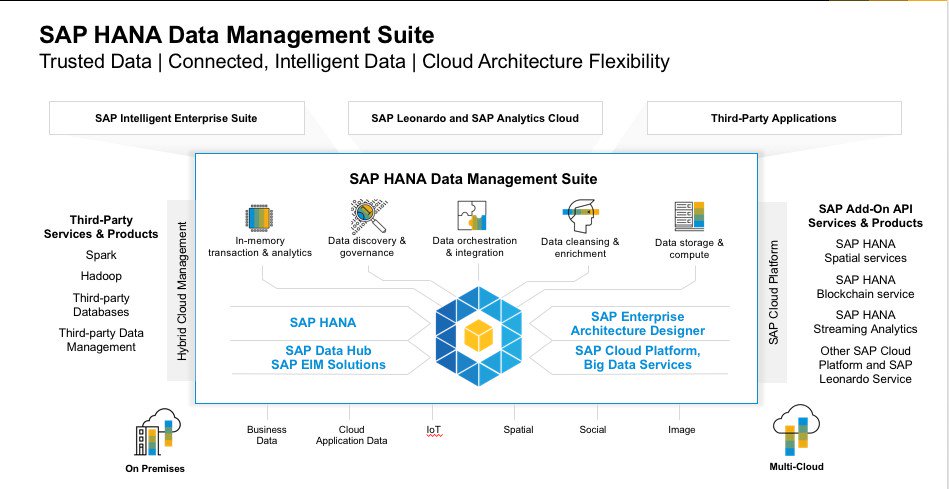The image size is (949, 489).
Task: Click the in-memory chip icon
Action: (x=260, y=218)
